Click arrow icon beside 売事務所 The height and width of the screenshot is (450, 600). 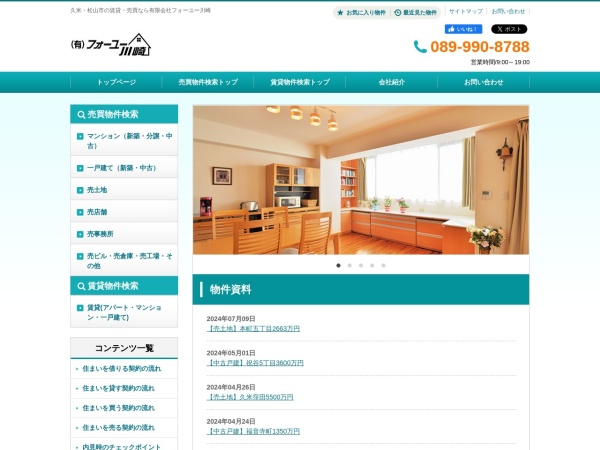(x=80, y=234)
